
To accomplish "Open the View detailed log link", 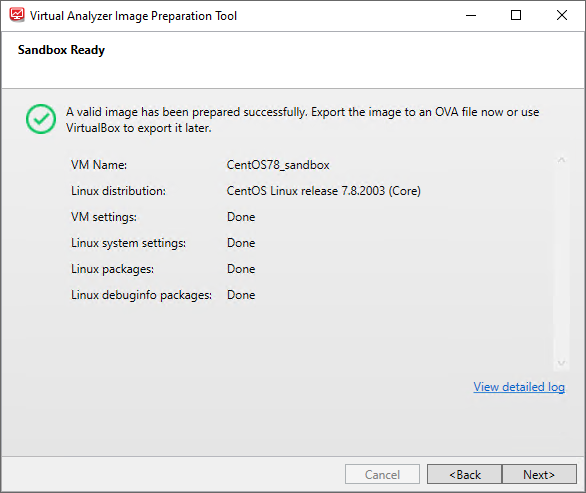I will (519, 387).
